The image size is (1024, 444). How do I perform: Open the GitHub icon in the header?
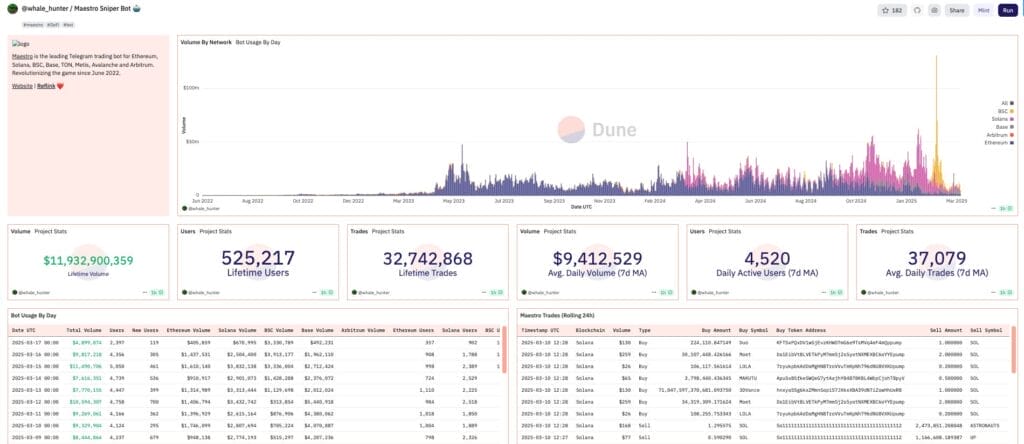918,10
